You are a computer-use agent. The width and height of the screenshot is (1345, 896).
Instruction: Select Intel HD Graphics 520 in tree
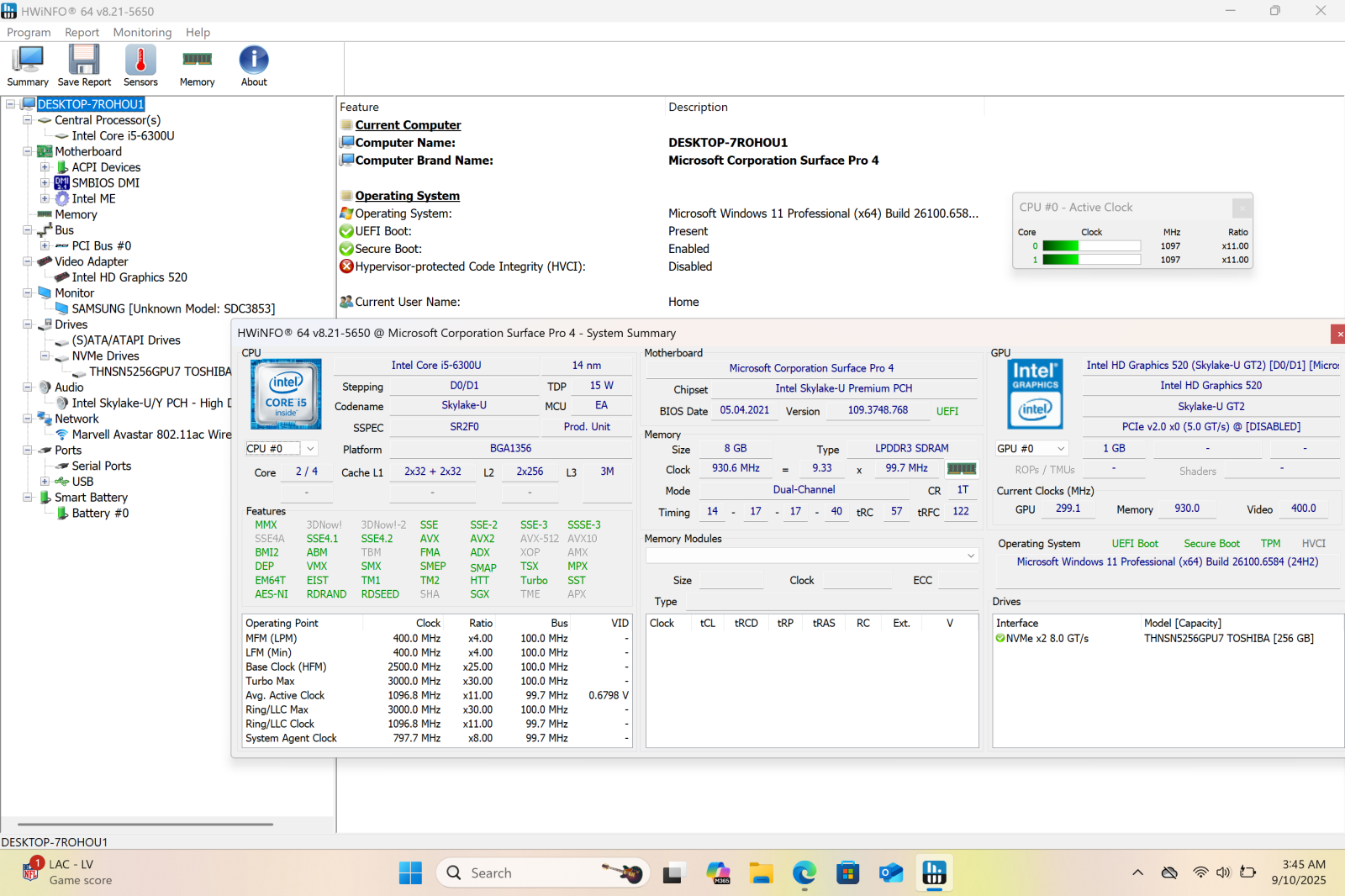coord(129,277)
